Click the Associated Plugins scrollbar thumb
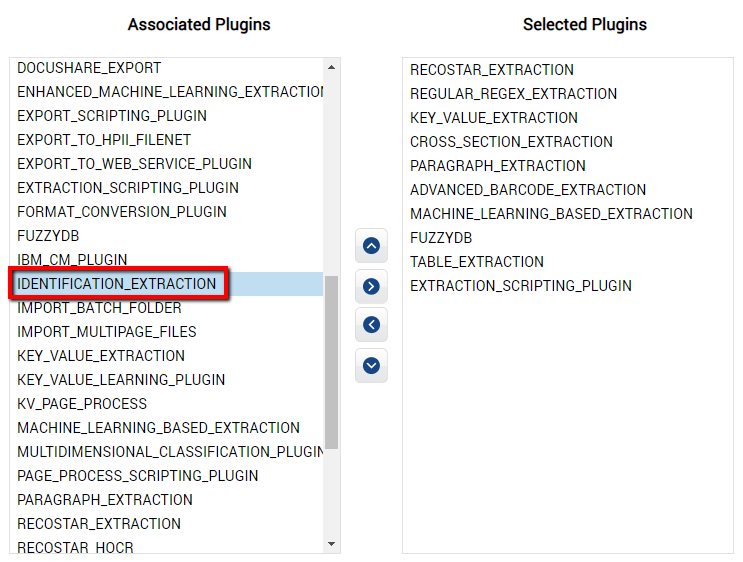Image resolution: width=743 pixels, height=562 pixels. coord(331,362)
